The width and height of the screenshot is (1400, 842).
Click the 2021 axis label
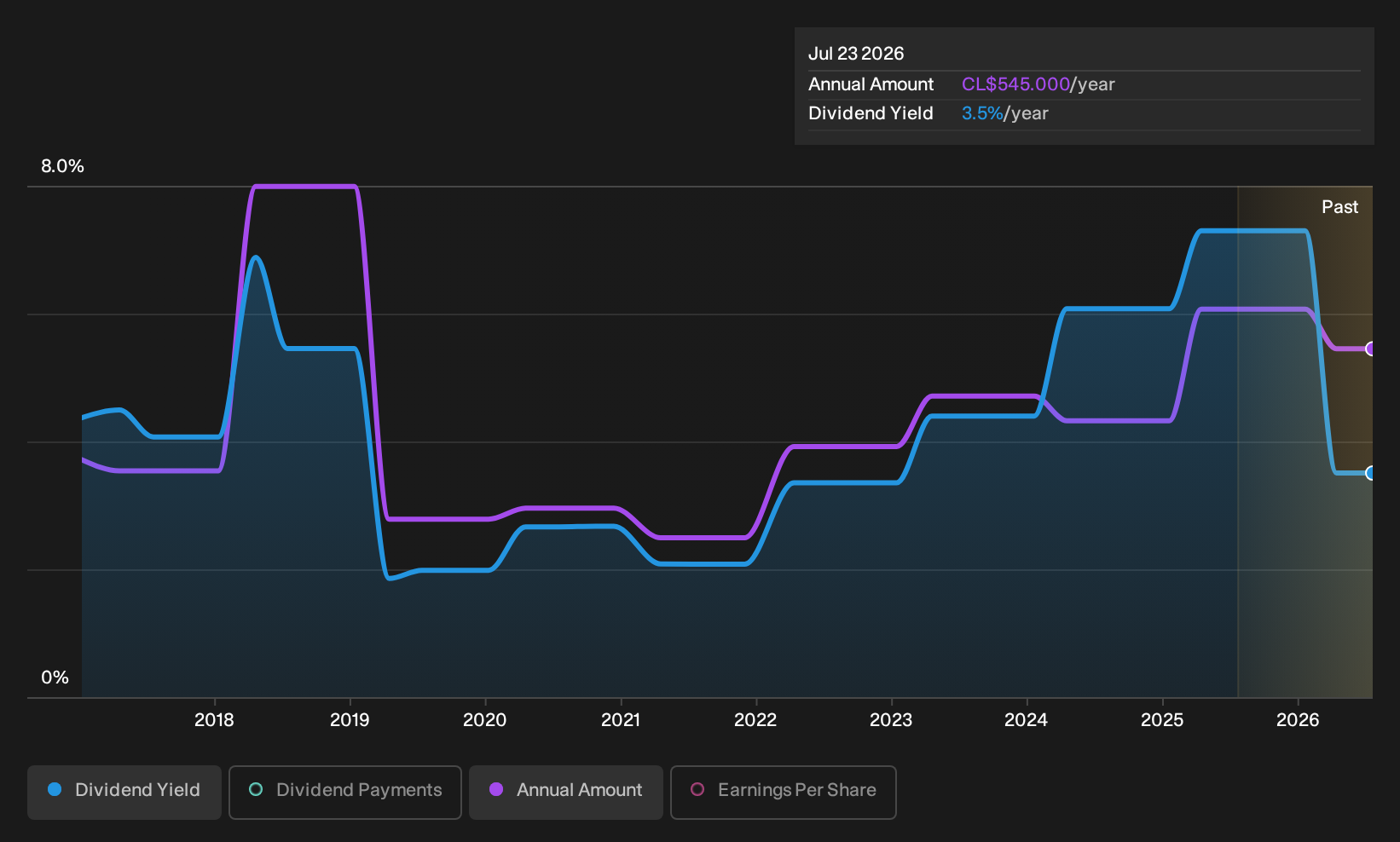[x=621, y=720]
